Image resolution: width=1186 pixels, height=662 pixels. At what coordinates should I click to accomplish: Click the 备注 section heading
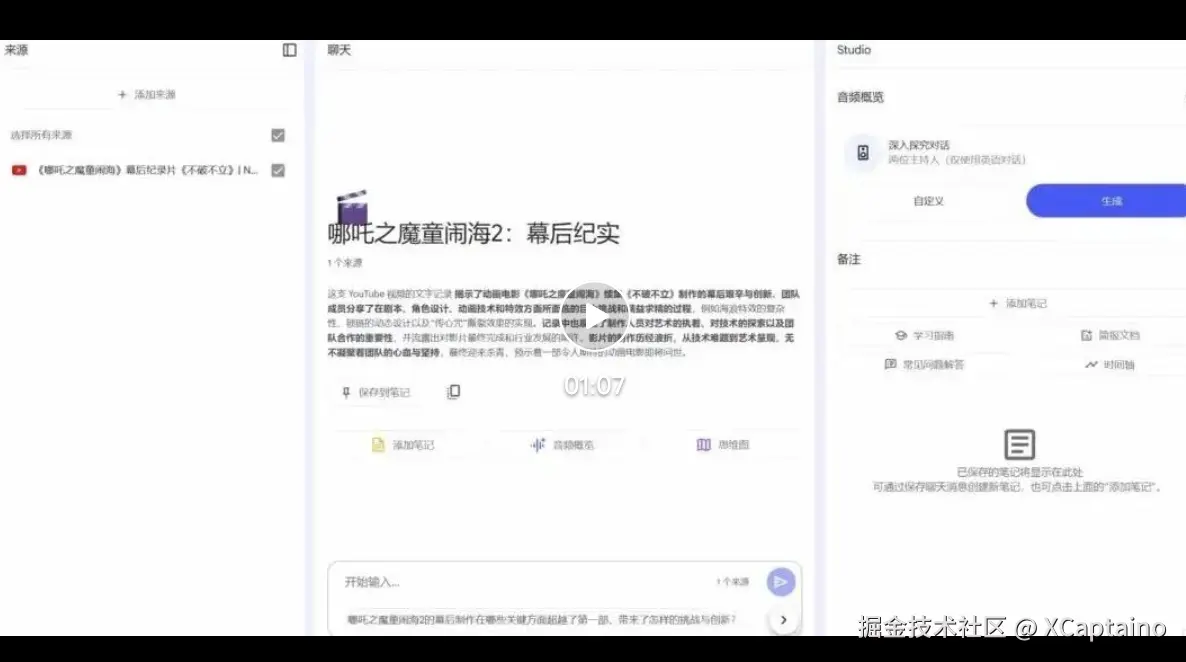[849, 260]
